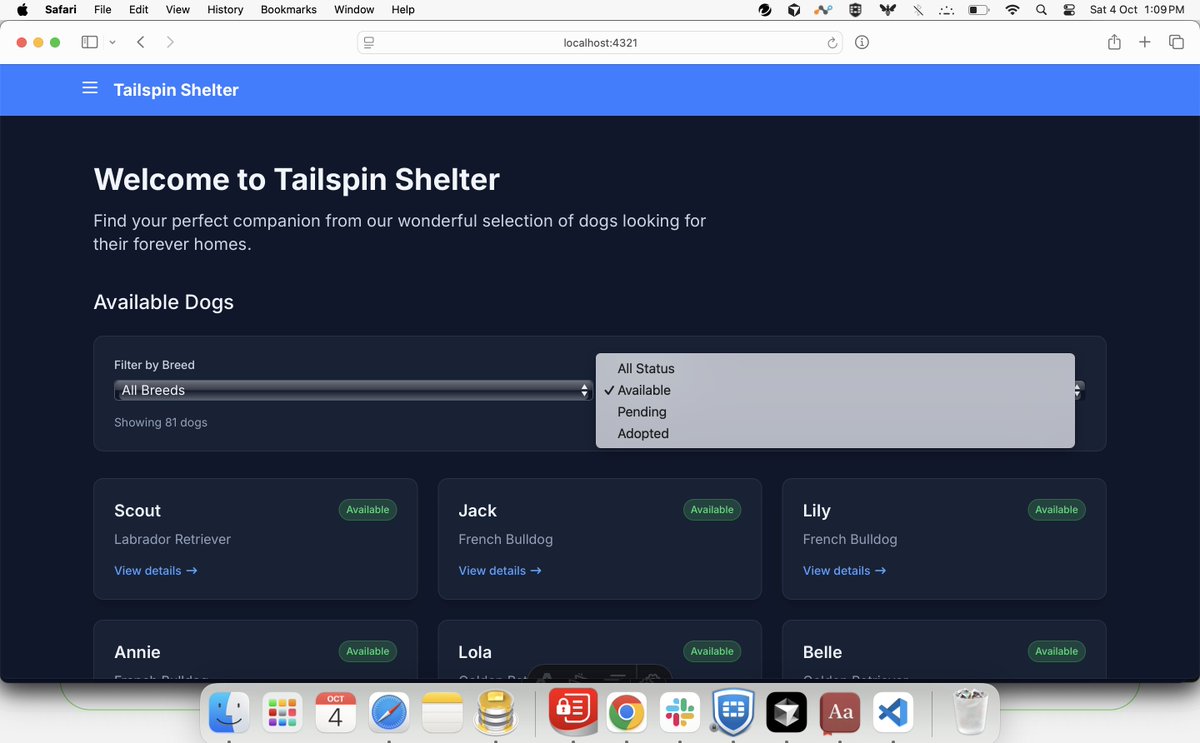
Task: Open the Lola dog card
Action: click(600, 651)
